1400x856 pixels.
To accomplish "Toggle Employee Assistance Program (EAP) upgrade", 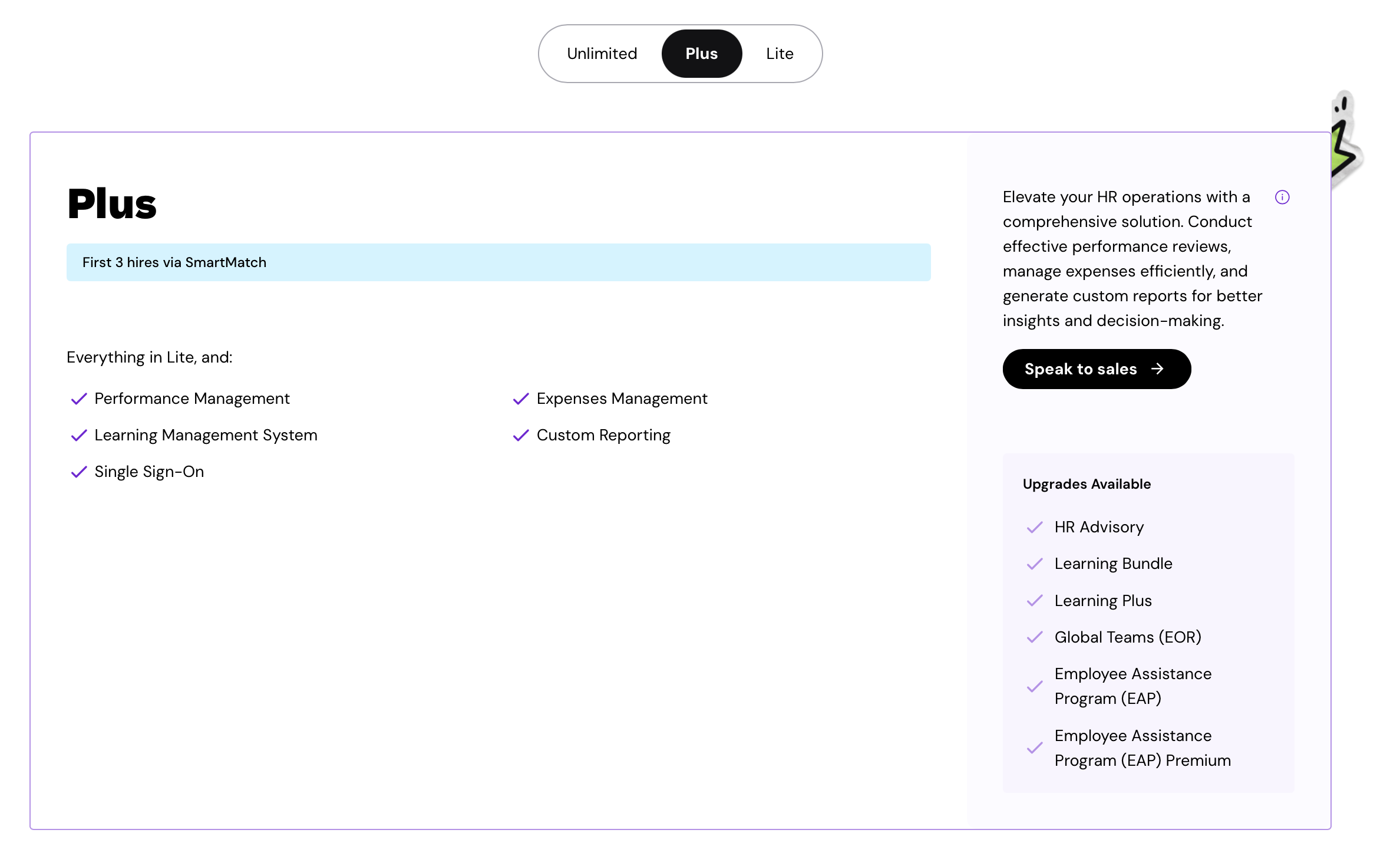I will (1132, 686).
